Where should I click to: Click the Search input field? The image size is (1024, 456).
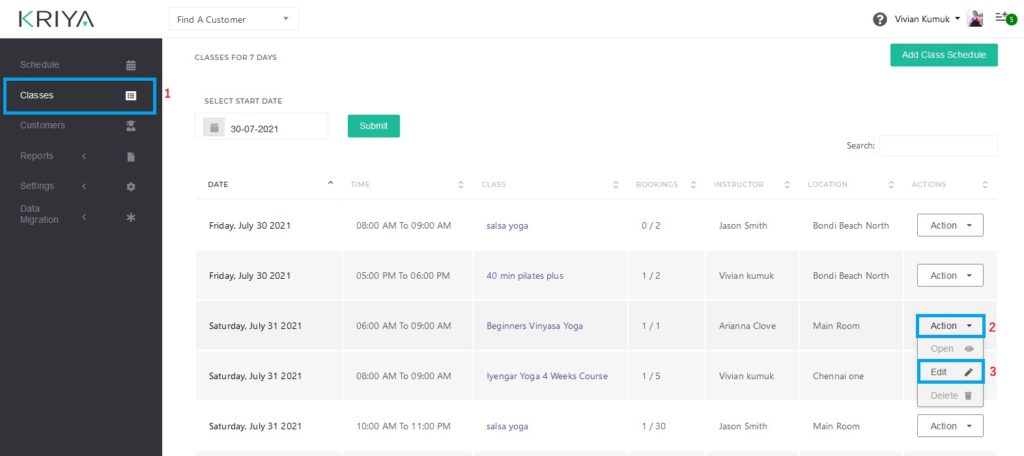point(937,146)
